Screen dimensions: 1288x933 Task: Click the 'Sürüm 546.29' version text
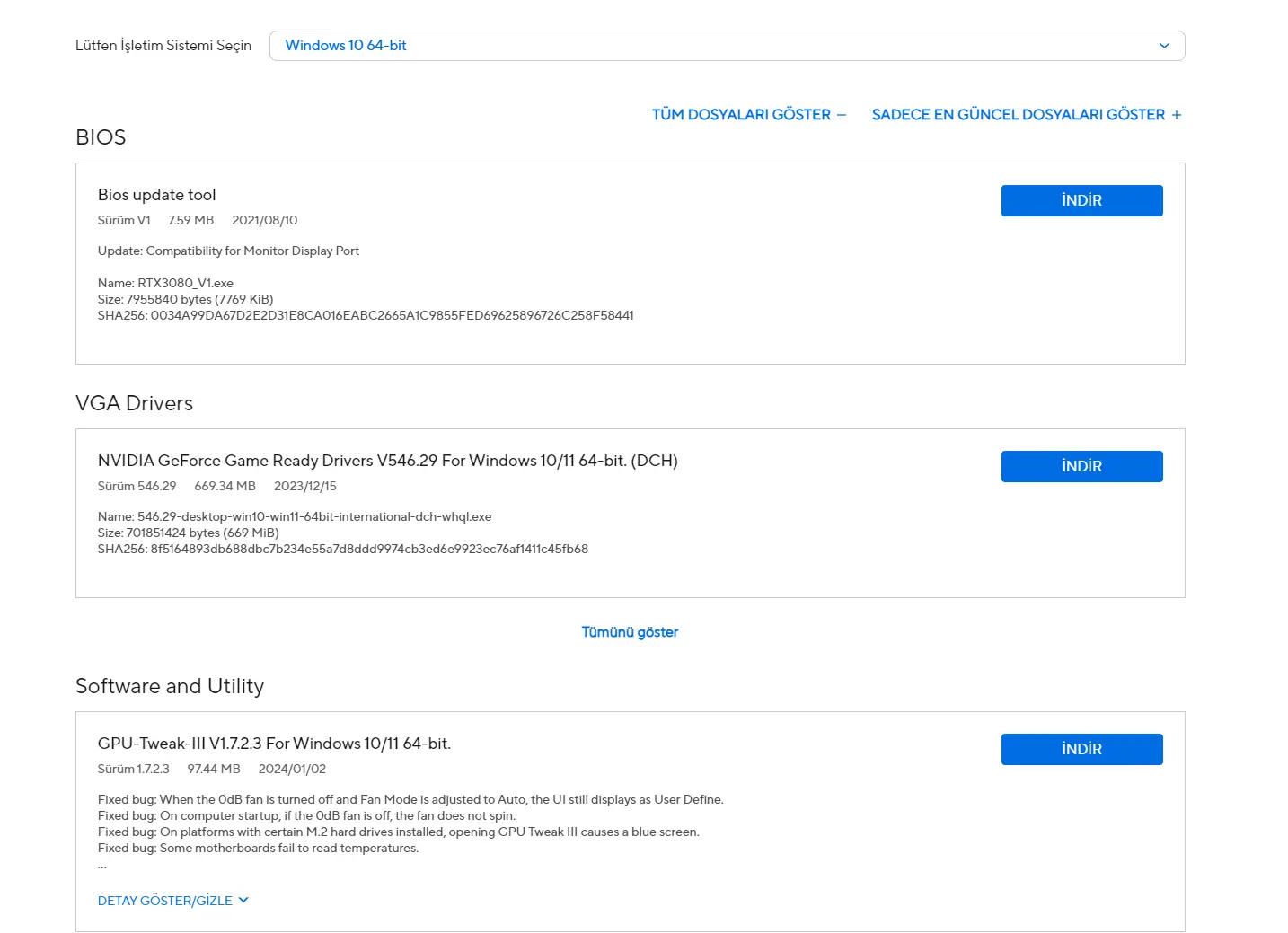pyautogui.click(x=137, y=486)
